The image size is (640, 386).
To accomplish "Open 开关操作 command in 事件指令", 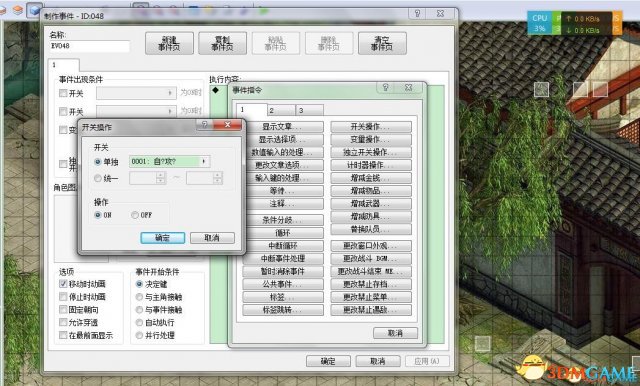I will (371, 127).
